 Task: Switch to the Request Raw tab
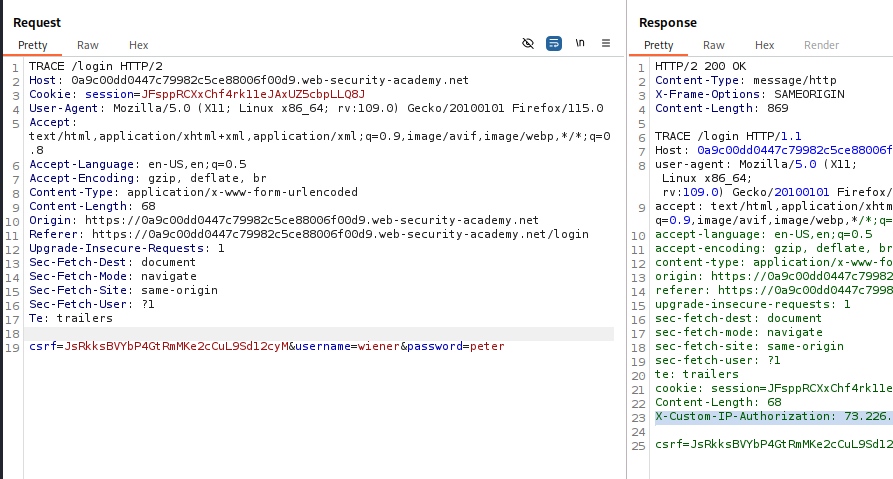[x=88, y=45]
